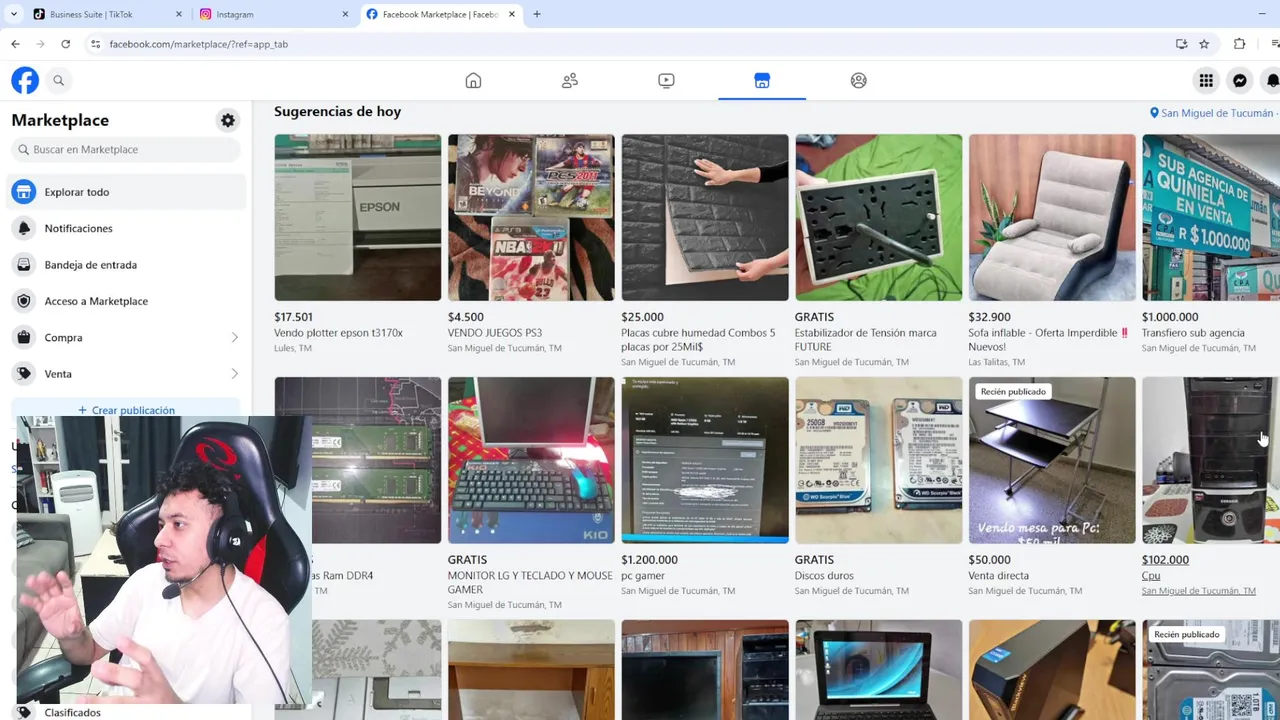Open Placas cubre humedad listing image
Viewport: 1280px width, 720px height.
[x=705, y=217]
